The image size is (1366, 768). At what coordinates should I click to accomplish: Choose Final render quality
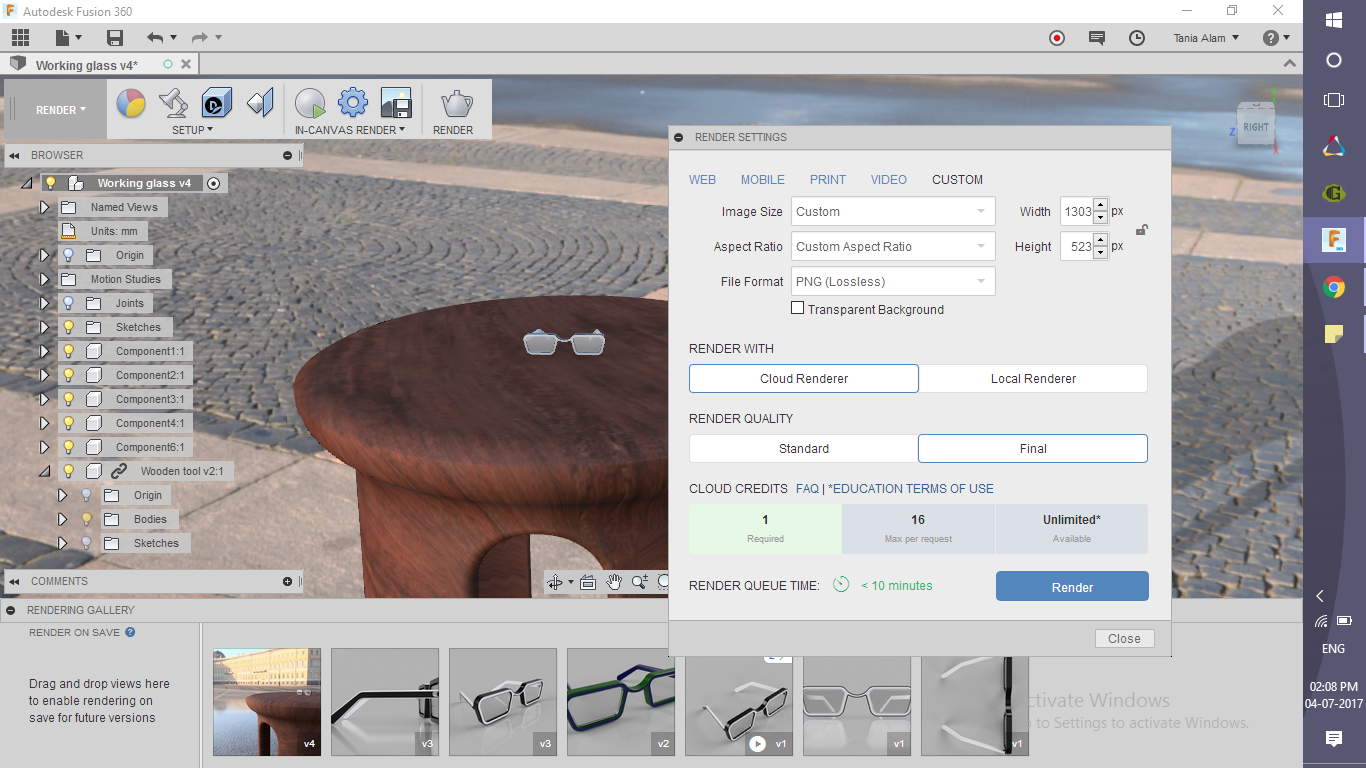pyautogui.click(x=1033, y=449)
